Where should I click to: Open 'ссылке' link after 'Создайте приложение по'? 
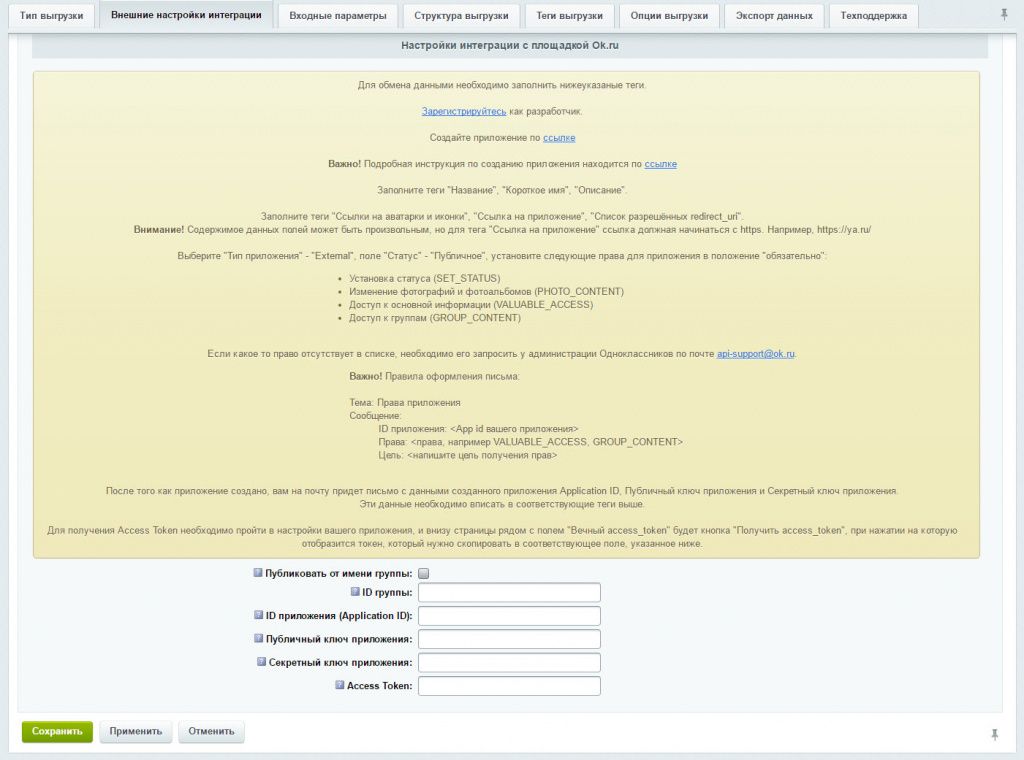[559, 138]
